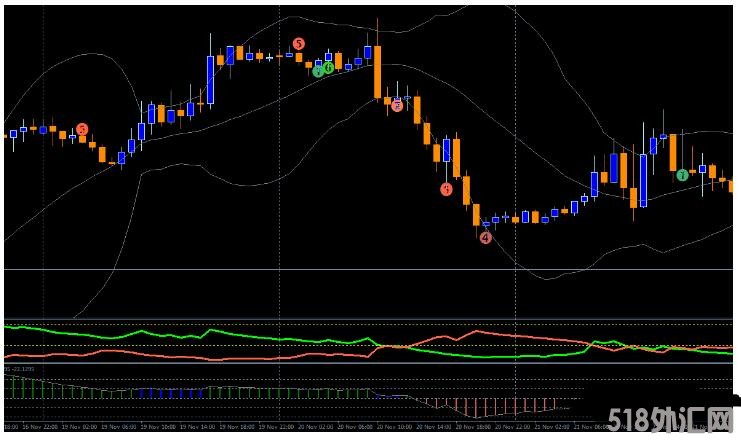741x444 pixels.
Task: Click the '19 Nov 02:00' time axis label
Action: pyautogui.click(x=79, y=427)
